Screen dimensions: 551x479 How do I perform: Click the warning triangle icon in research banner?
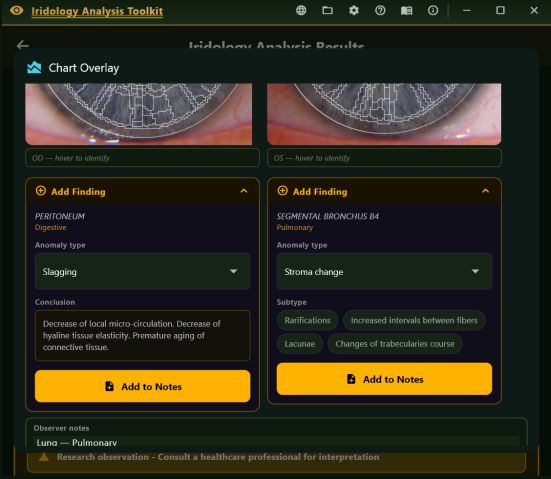tap(44, 457)
